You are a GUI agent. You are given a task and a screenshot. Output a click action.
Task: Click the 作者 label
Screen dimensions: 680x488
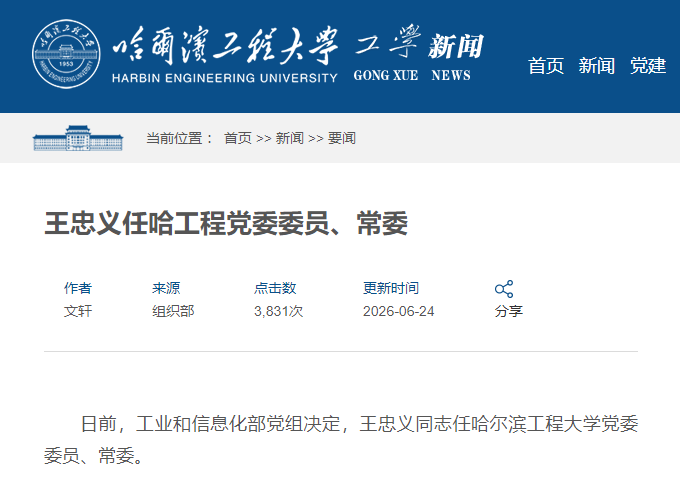78,288
